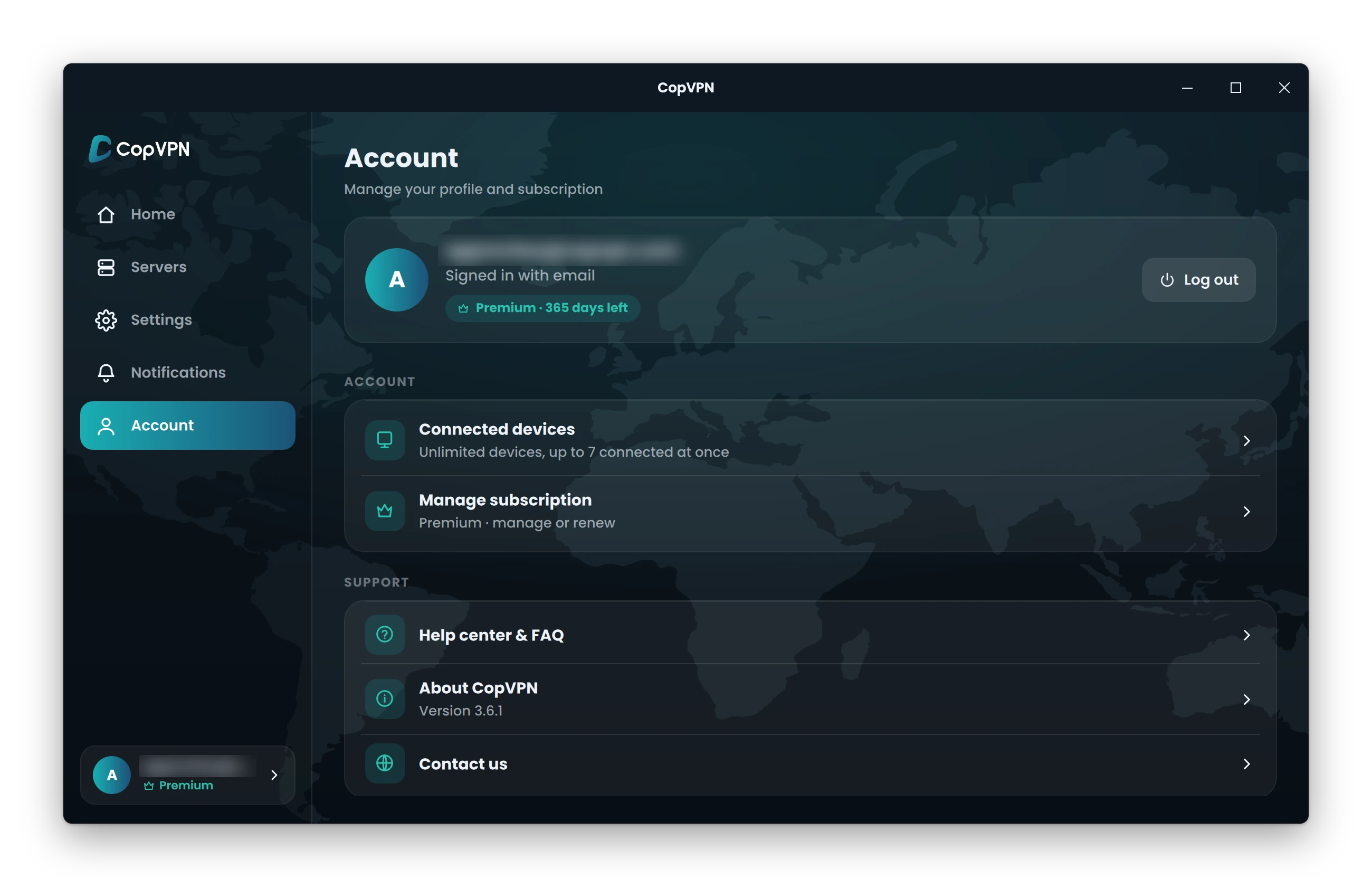Screen dimensions: 1372x887
Task: Minimize the CopVPN window
Action: [x=1187, y=88]
